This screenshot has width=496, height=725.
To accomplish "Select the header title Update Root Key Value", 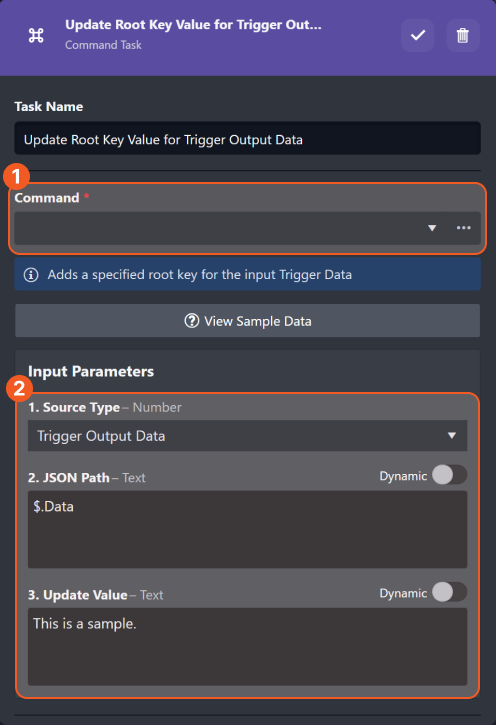I will point(193,25).
